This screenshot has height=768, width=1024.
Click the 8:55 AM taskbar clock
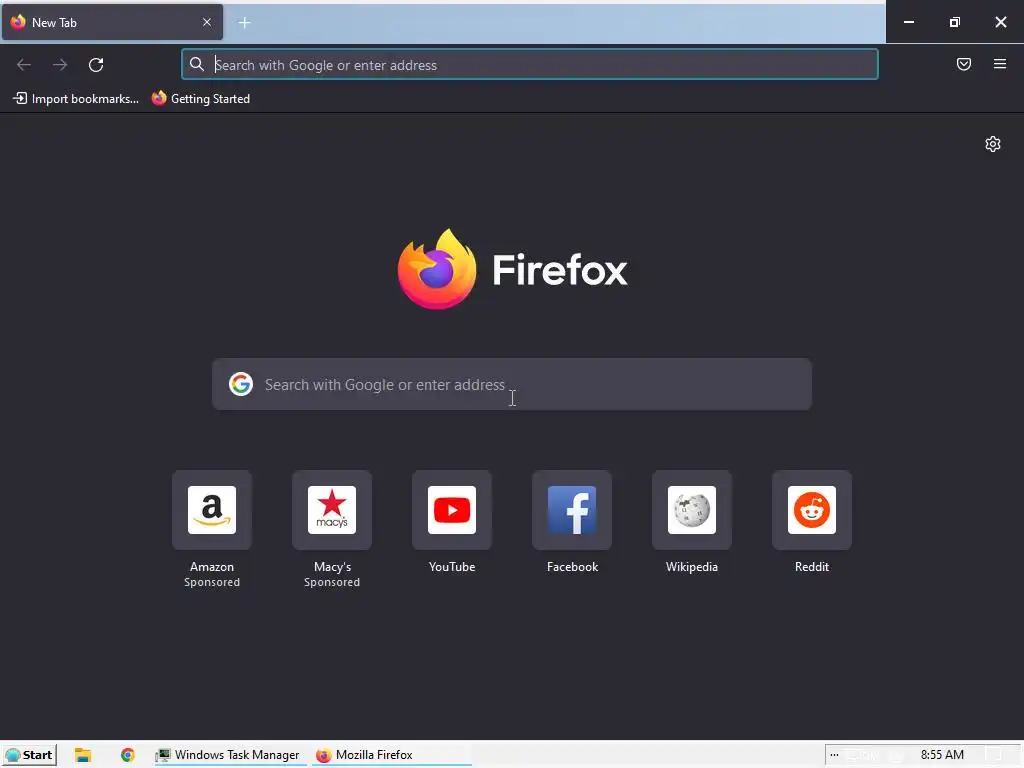[x=942, y=755]
